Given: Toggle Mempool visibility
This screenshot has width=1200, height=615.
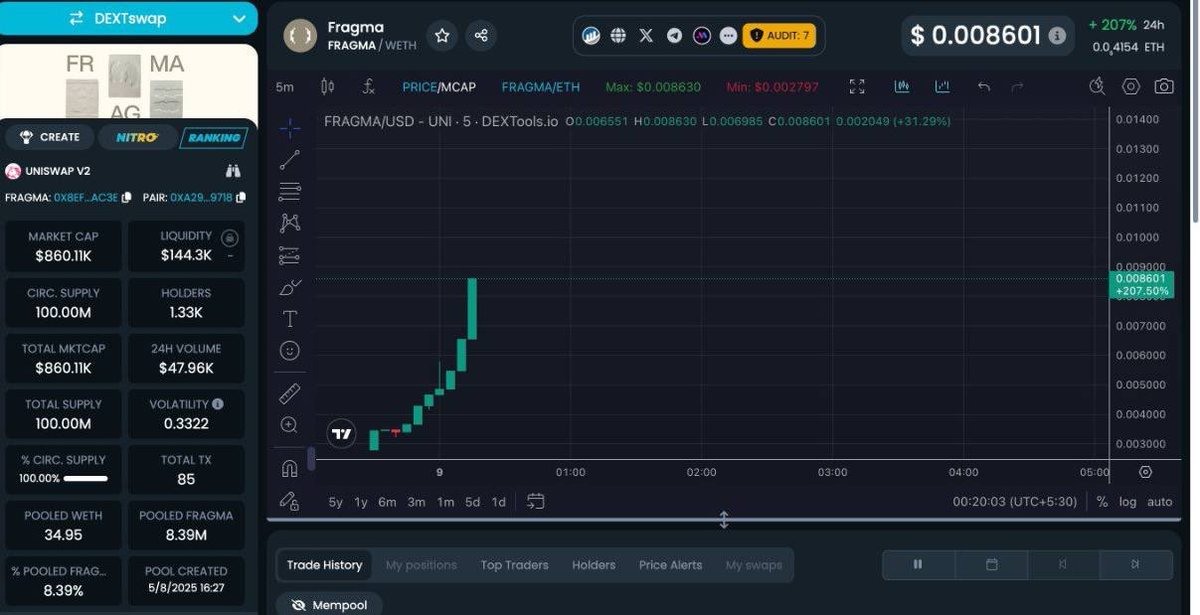Looking at the screenshot, I should (x=329, y=604).
